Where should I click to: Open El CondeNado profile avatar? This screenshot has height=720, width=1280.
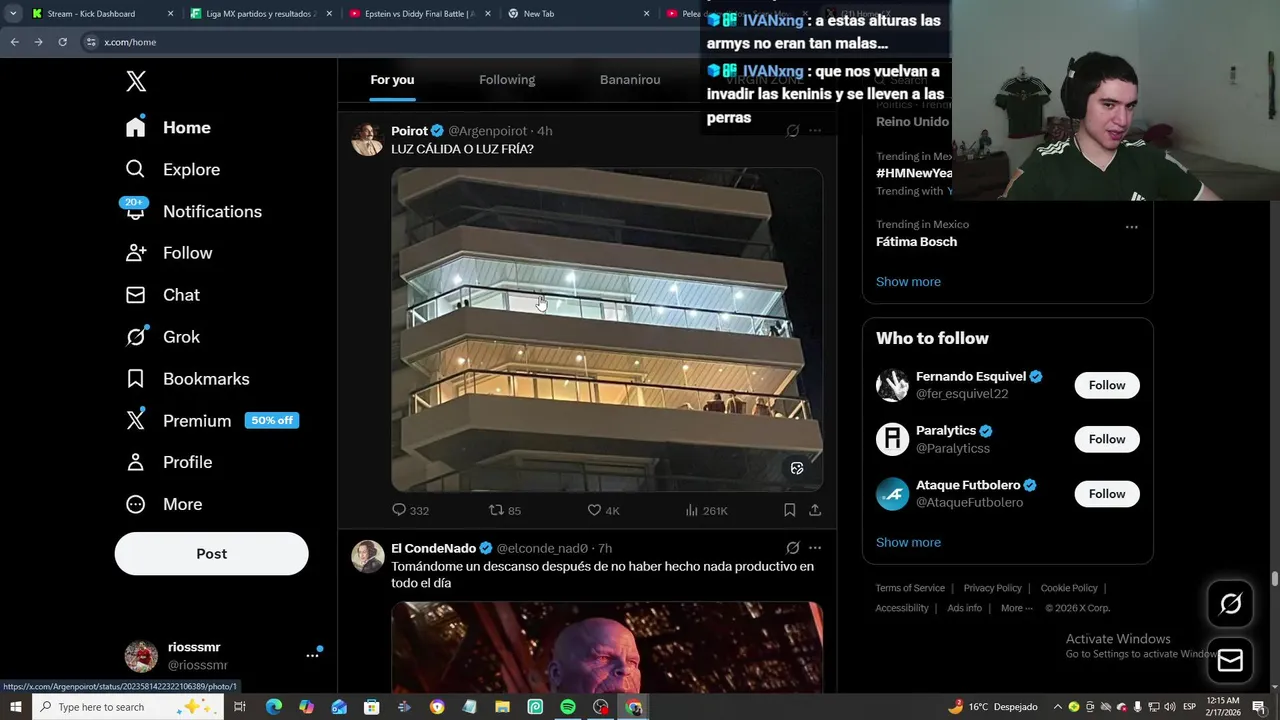(367, 557)
